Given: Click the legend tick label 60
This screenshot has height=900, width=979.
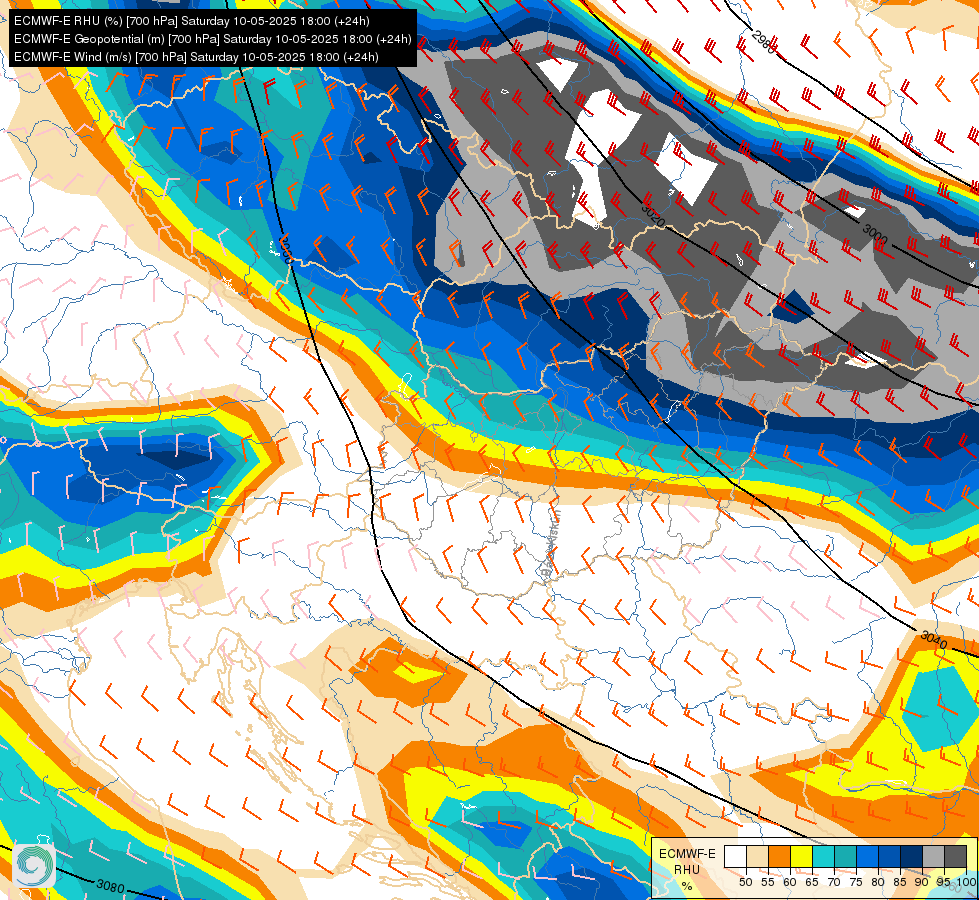Looking at the screenshot, I should click(x=790, y=882).
